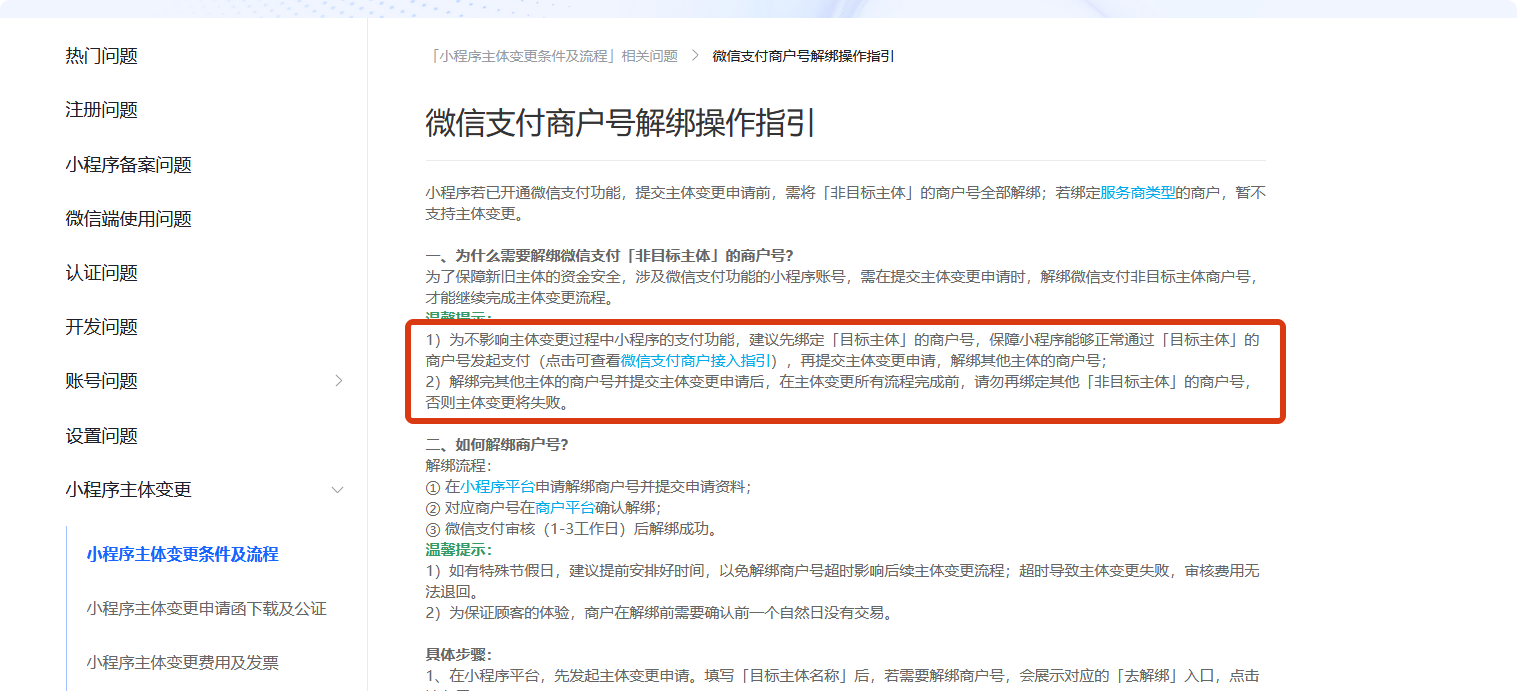Select 小程序主体变更 in the sidebar
The height and width of the screenshot is (691, 1517).
(x=129, y=490)
